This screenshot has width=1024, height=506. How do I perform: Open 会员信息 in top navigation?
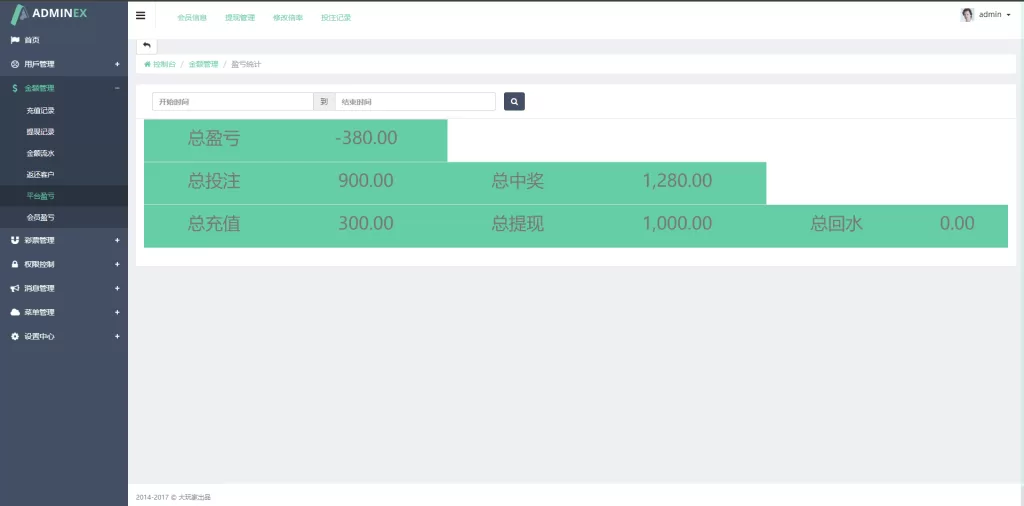[x=191, y=18]
